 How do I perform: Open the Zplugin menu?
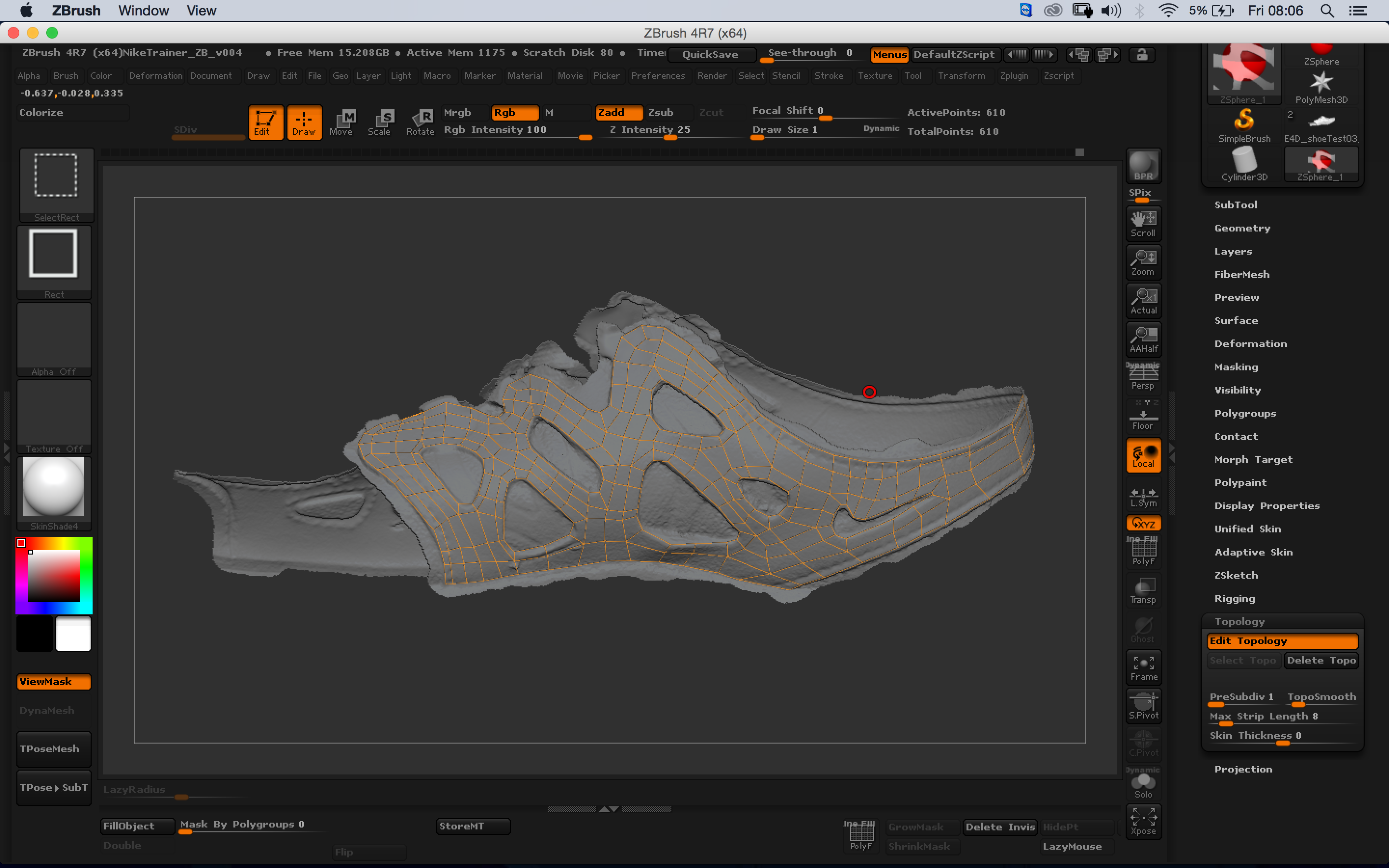(1014, 76)
